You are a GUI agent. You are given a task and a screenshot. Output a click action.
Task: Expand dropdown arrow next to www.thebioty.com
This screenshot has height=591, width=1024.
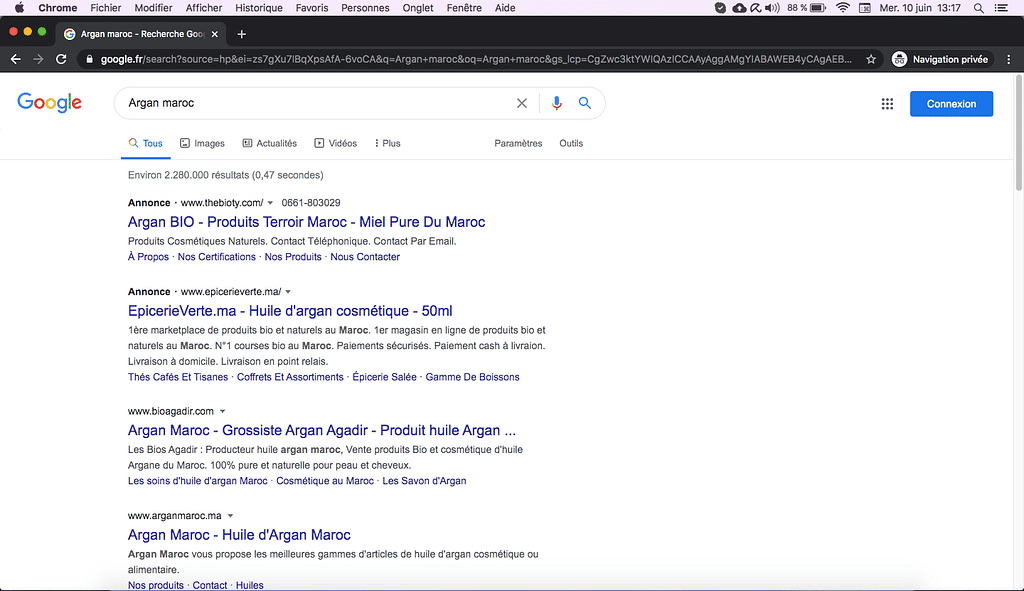(270, 203)
